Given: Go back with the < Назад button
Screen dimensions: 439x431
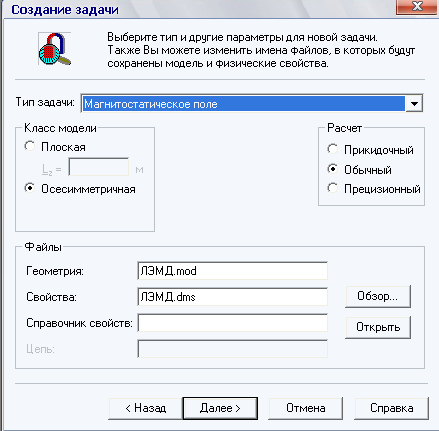Looking at the screenshot, I should [145, 408].
